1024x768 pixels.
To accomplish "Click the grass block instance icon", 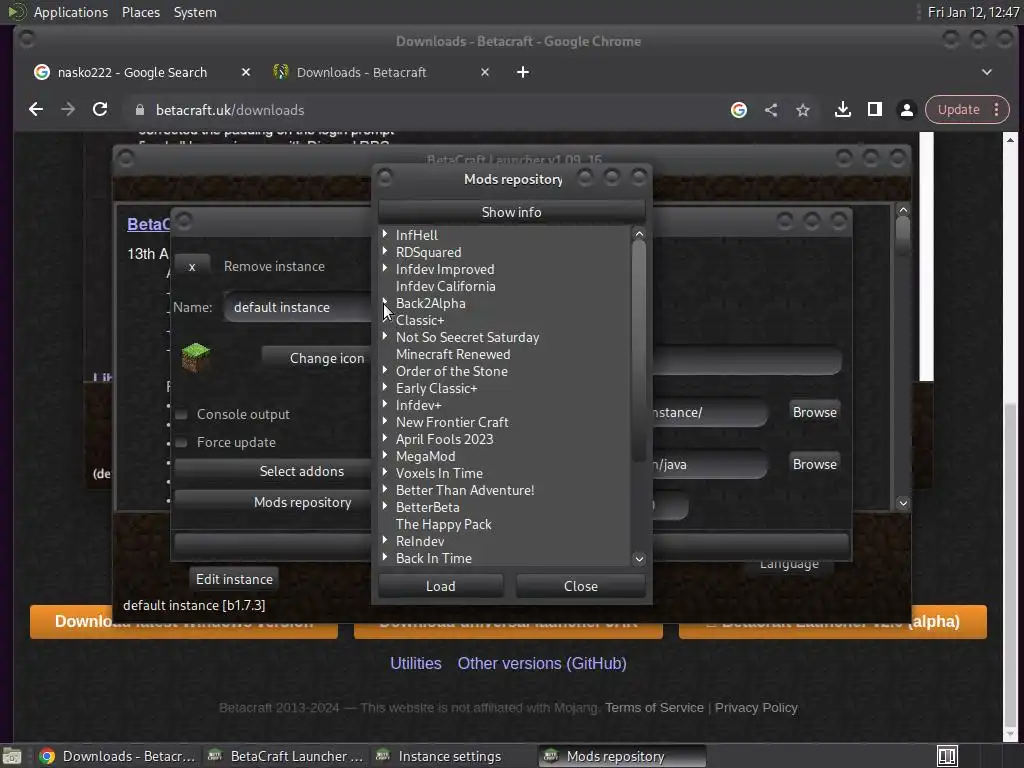I will (195, 357).
